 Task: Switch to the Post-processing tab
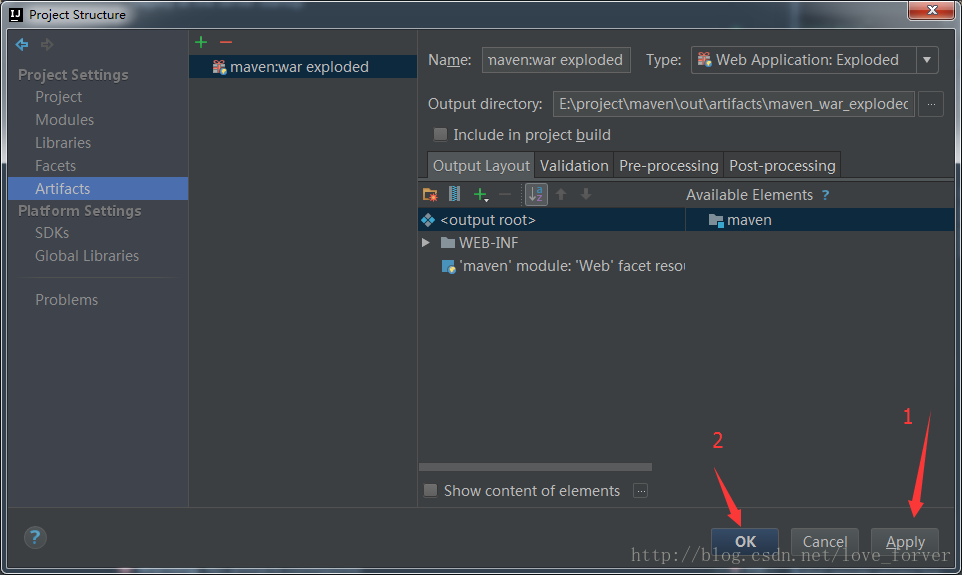[782, 166]
